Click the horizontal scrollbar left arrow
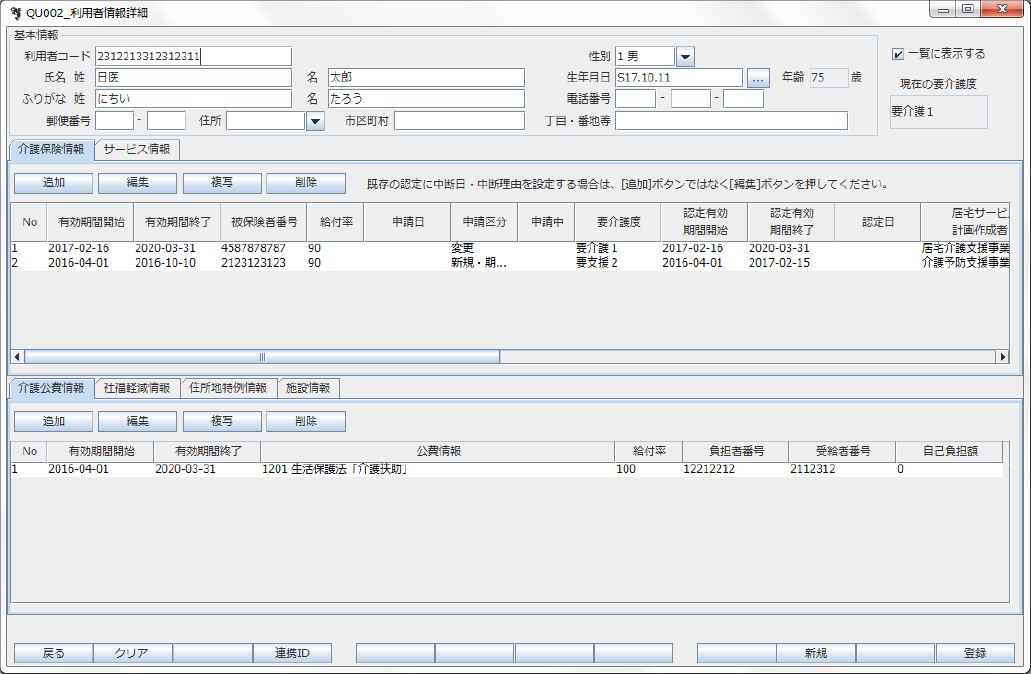Image resolution: width=1031 pixels, height=674 pixels. [17, 356]
